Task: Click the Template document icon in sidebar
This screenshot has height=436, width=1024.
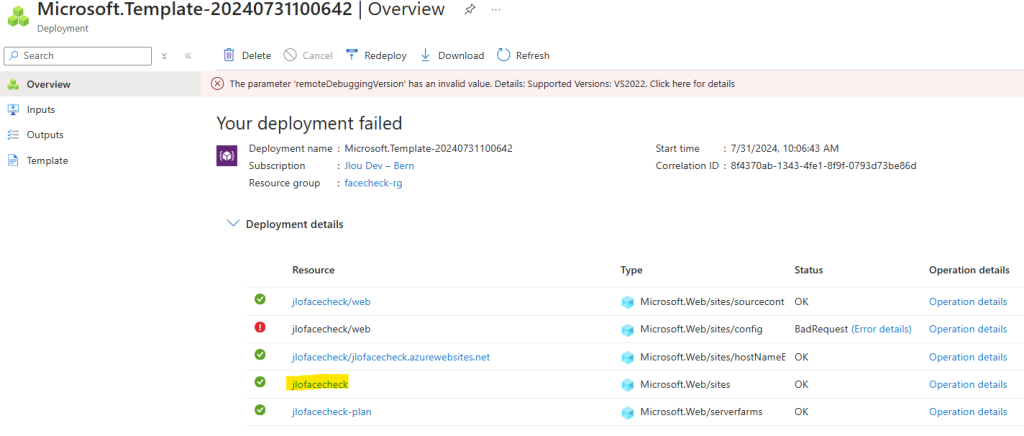Action: (x=13, y=161)
